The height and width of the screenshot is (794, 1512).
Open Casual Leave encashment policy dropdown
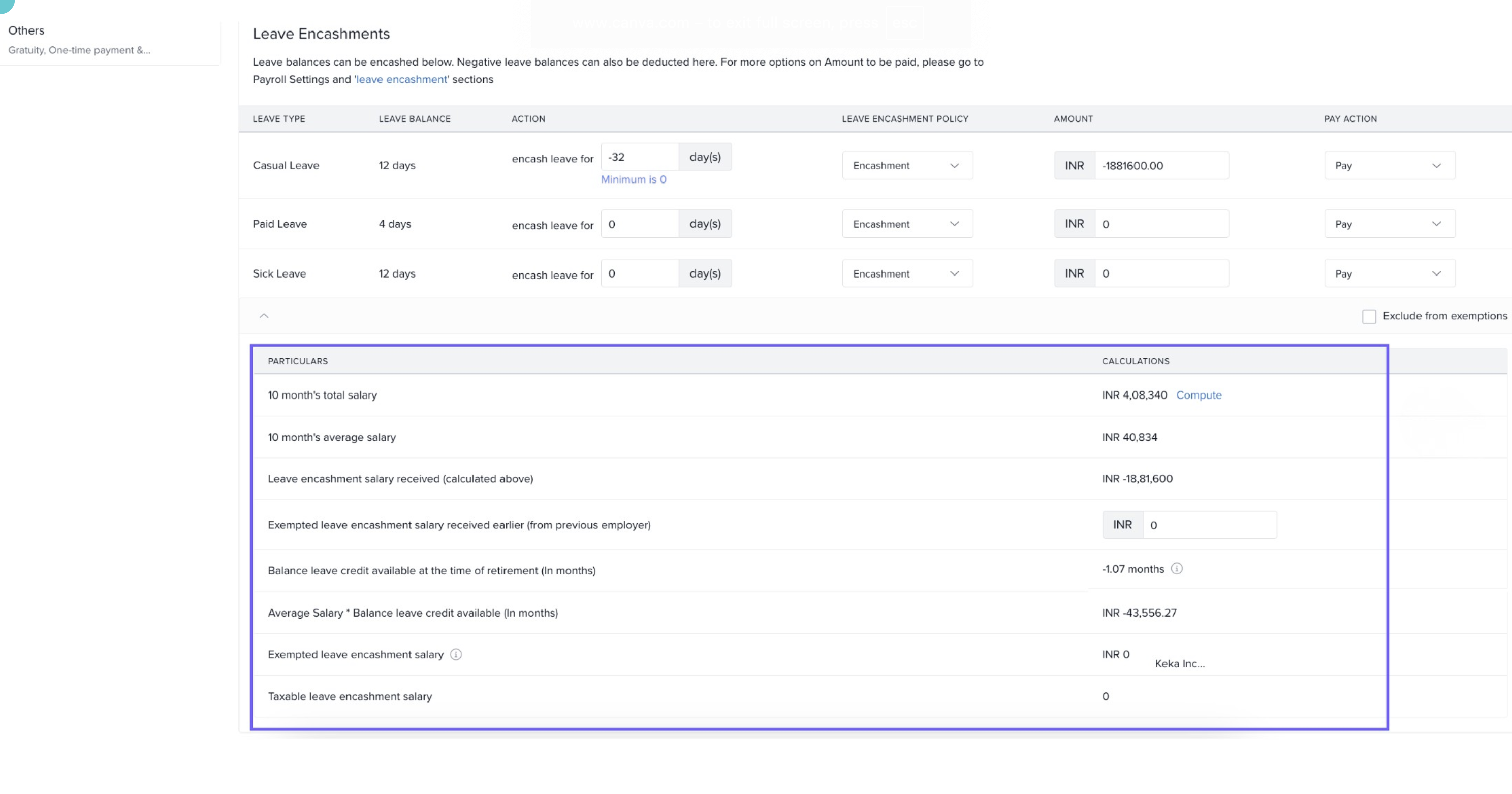click(x=907, y=166)
